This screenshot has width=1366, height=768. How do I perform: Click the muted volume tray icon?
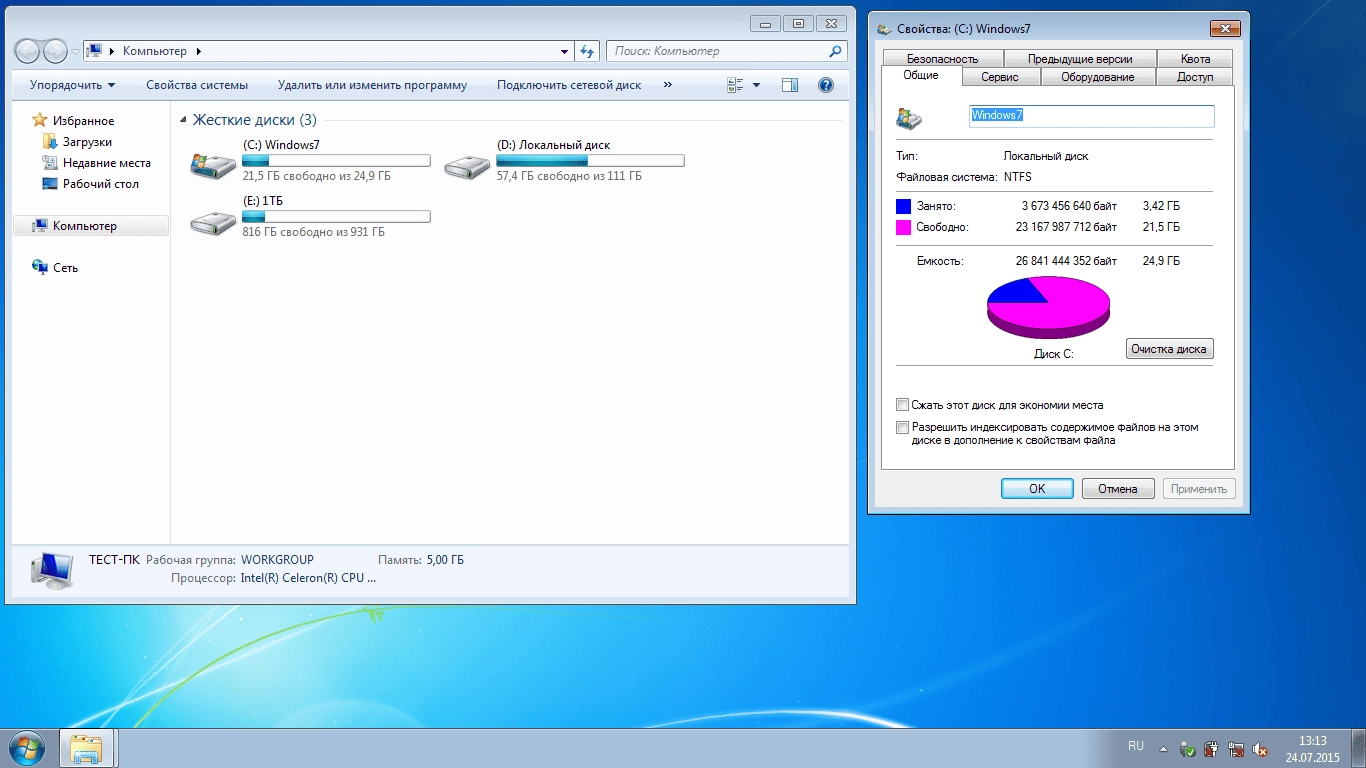tap(1261, 748)
